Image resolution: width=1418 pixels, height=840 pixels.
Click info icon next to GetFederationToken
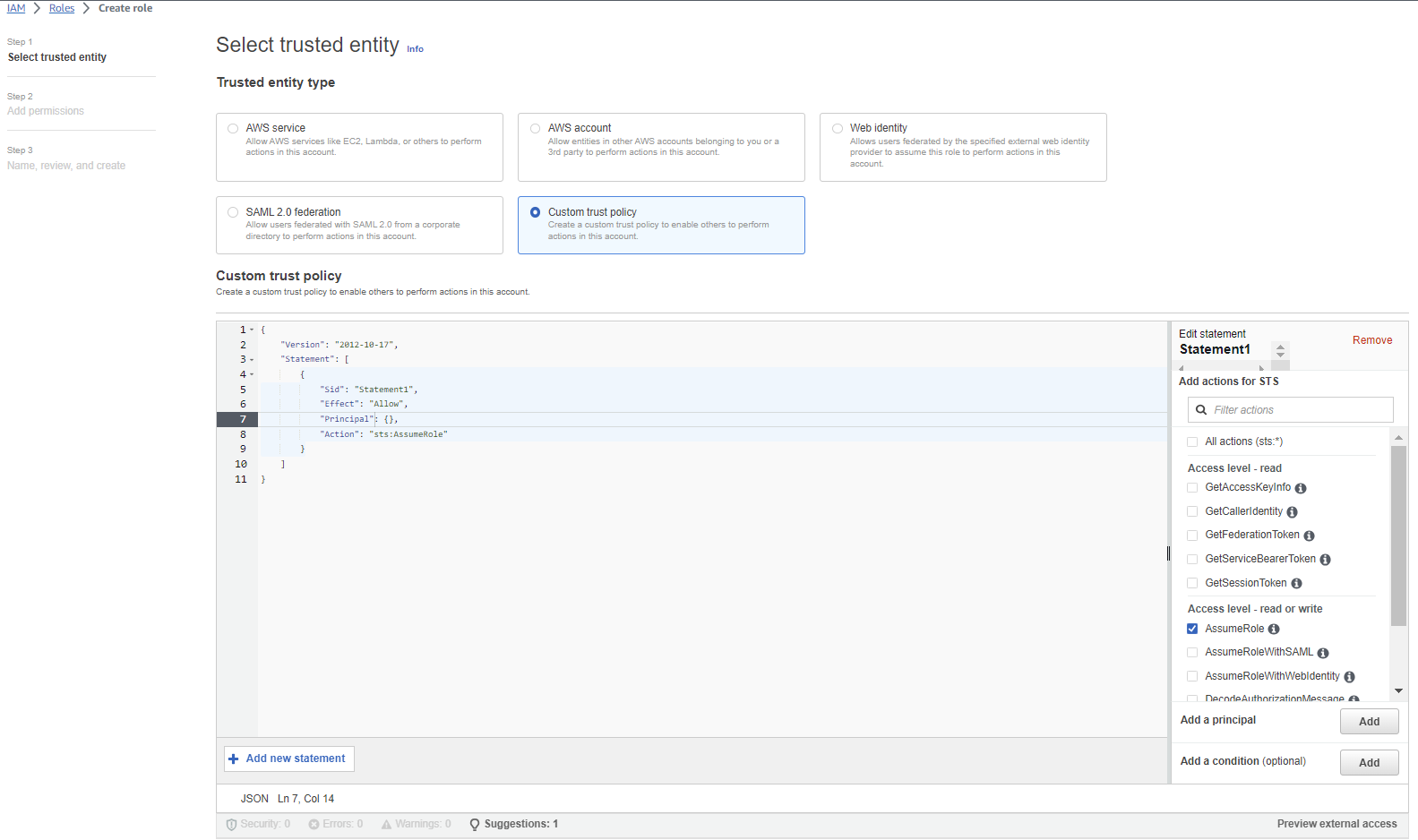pyautogui.click(x=1309, y=536)
